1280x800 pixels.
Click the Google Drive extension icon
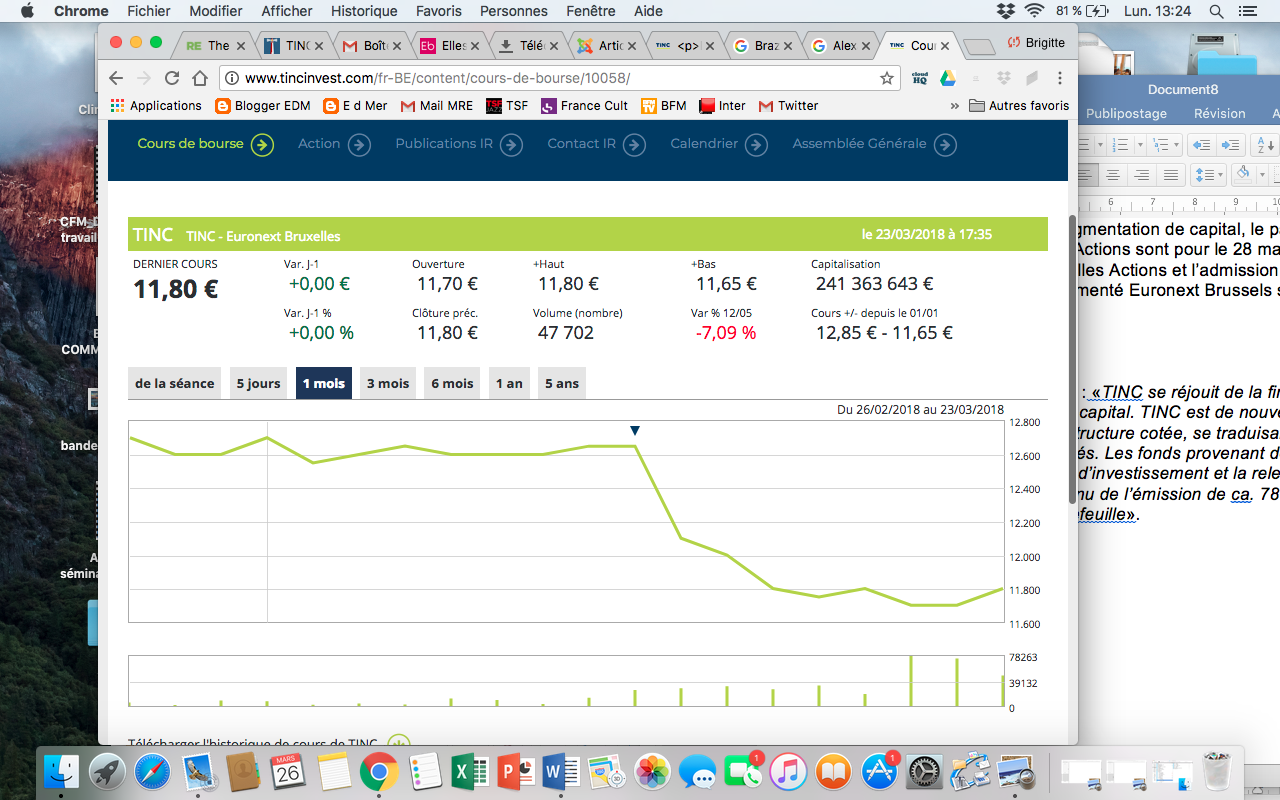(x=946, y=78)
